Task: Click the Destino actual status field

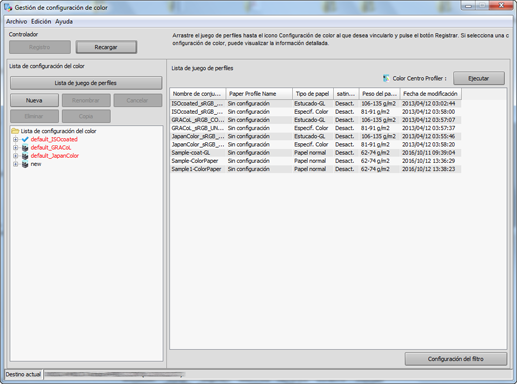Action: coord(277,374)
